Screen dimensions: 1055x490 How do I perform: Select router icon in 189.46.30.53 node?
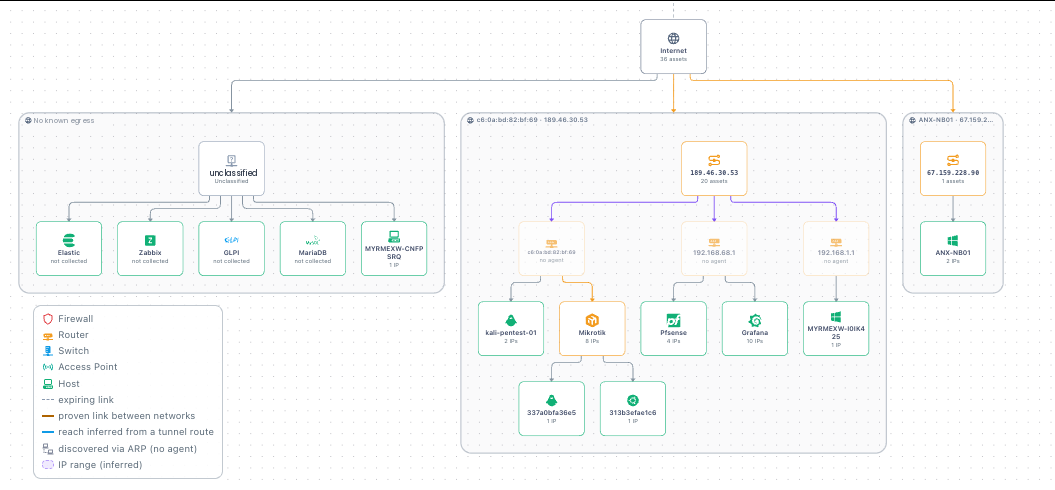[714, 160]
